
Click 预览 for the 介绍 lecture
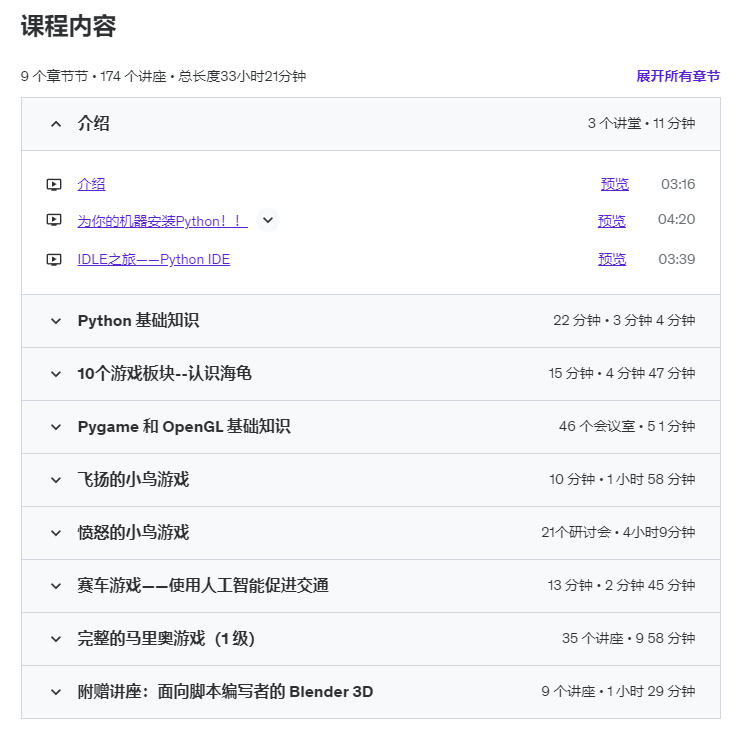615,184
